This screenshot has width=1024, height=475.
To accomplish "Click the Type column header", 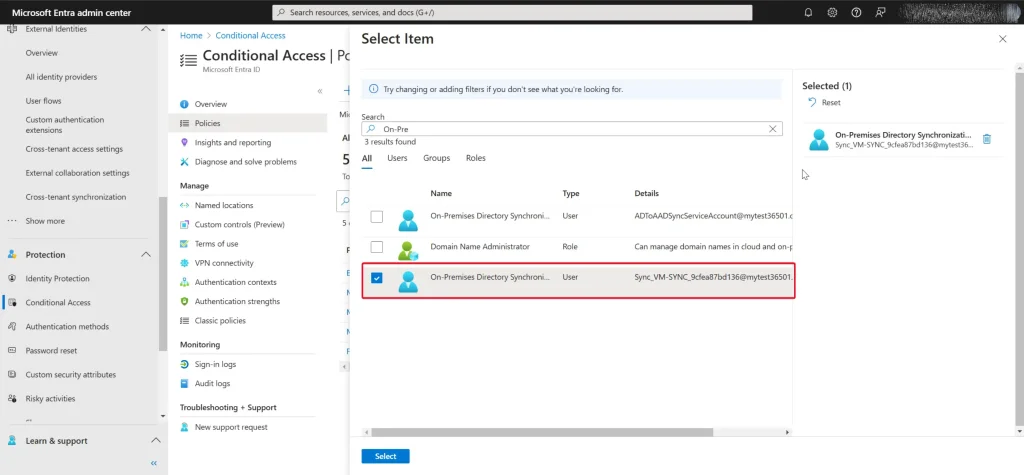I will 571,193.
